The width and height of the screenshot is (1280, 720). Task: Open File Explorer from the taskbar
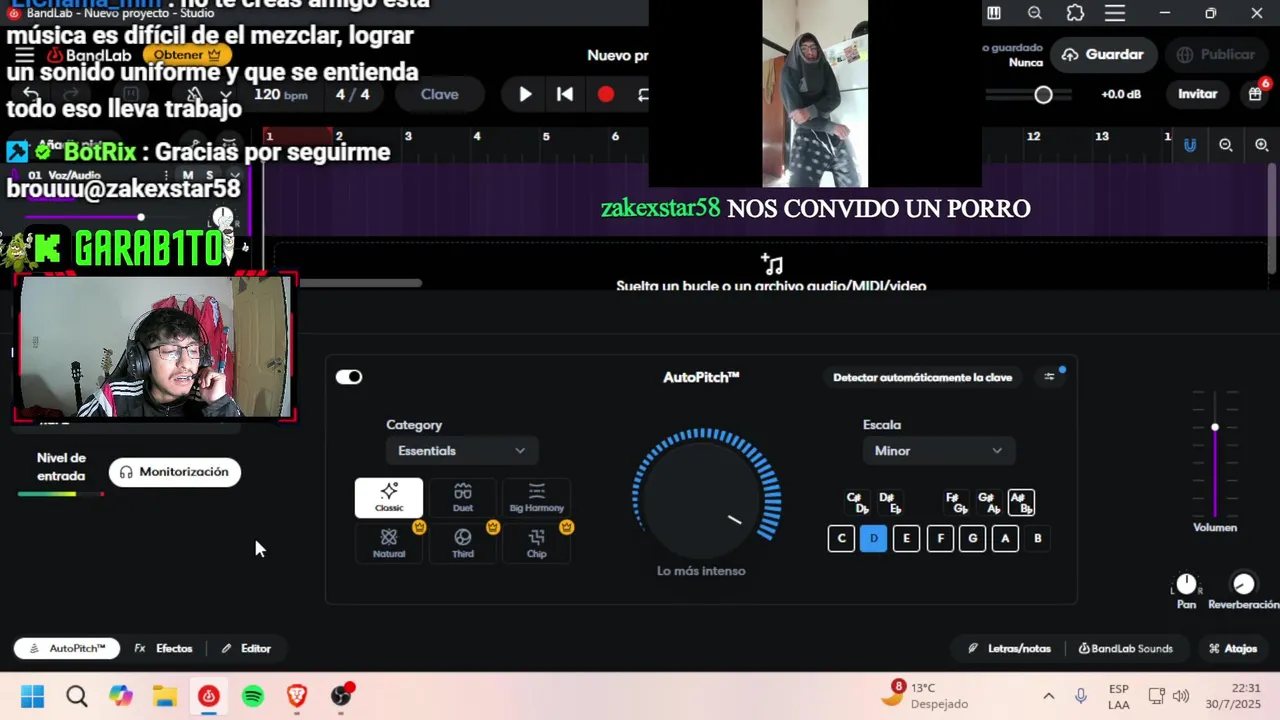(165, 696)
